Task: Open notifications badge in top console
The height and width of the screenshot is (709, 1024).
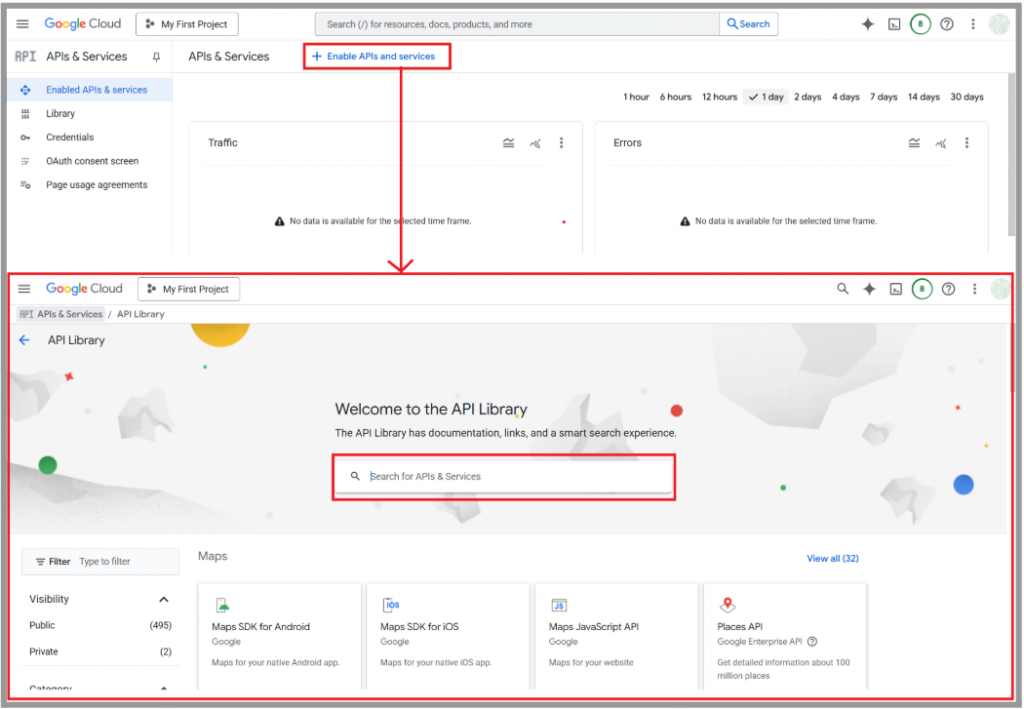Action: (x=920, y=24)
